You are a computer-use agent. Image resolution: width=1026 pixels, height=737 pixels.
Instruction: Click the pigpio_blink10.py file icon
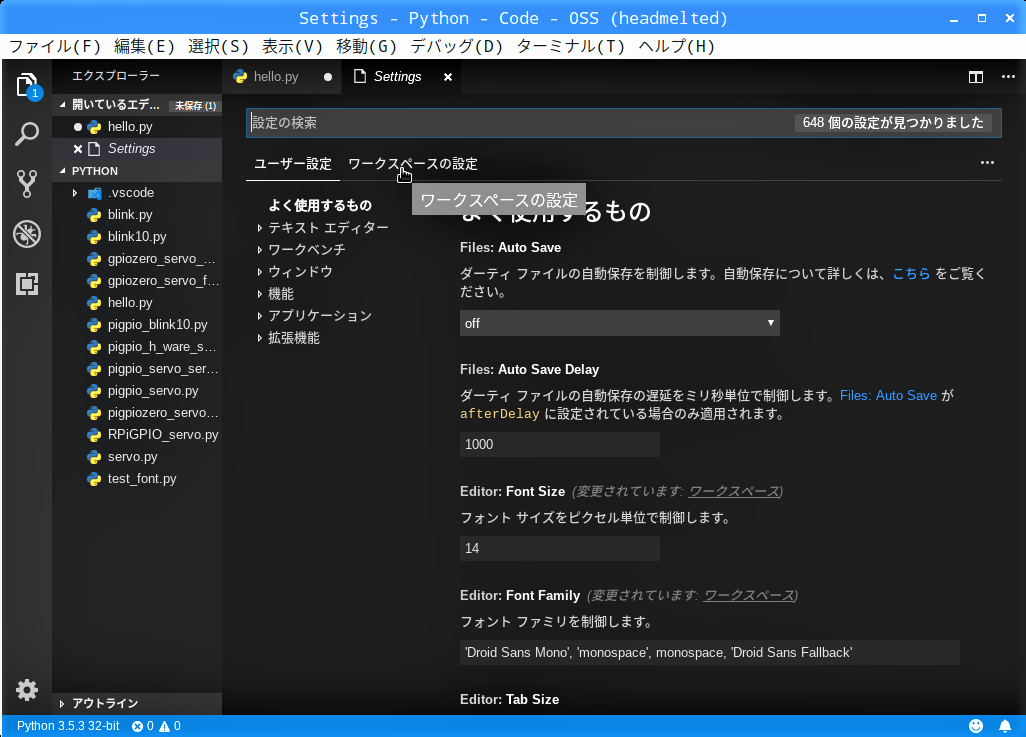[x=94, y=325]
